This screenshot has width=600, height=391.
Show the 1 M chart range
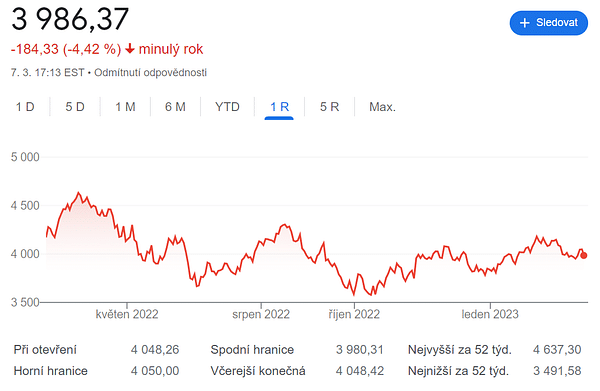pyautogui.click(x=126, y=107)
